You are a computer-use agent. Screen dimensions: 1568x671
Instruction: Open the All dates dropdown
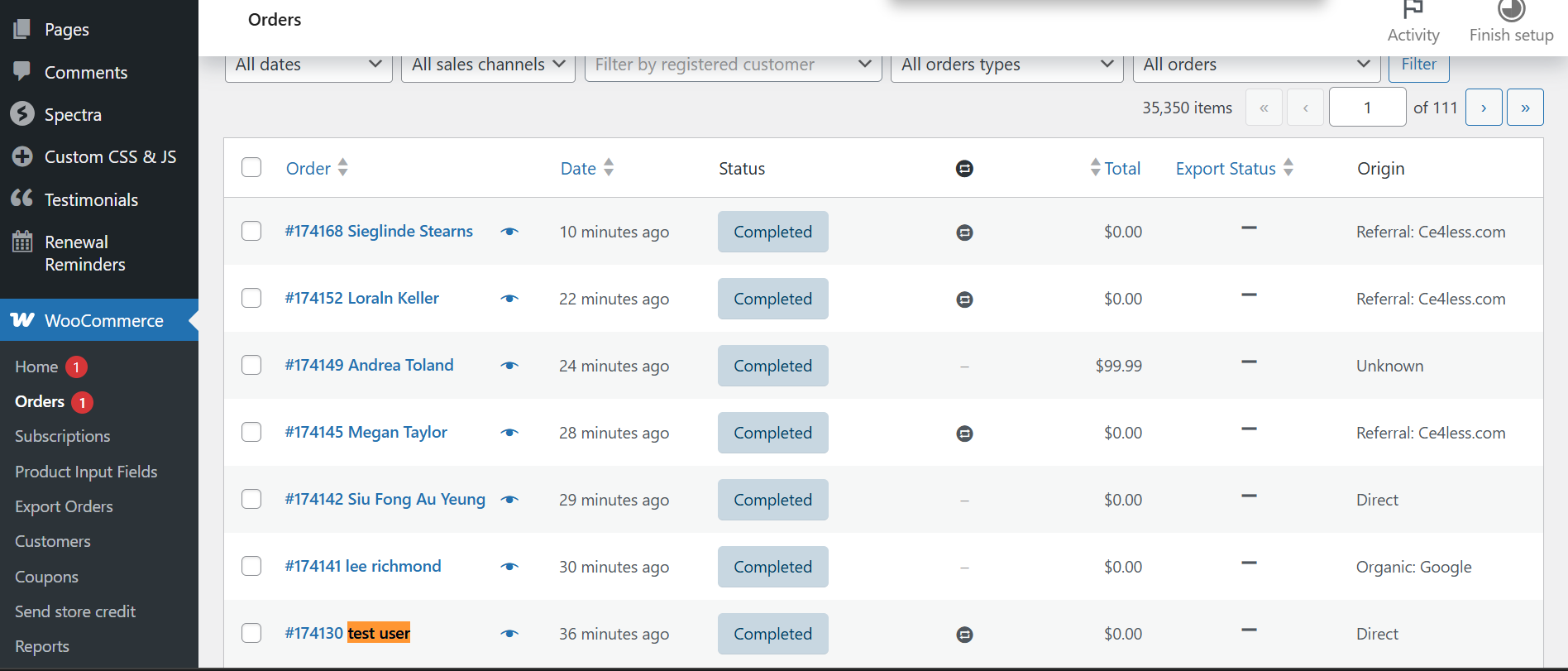point(308,65)
